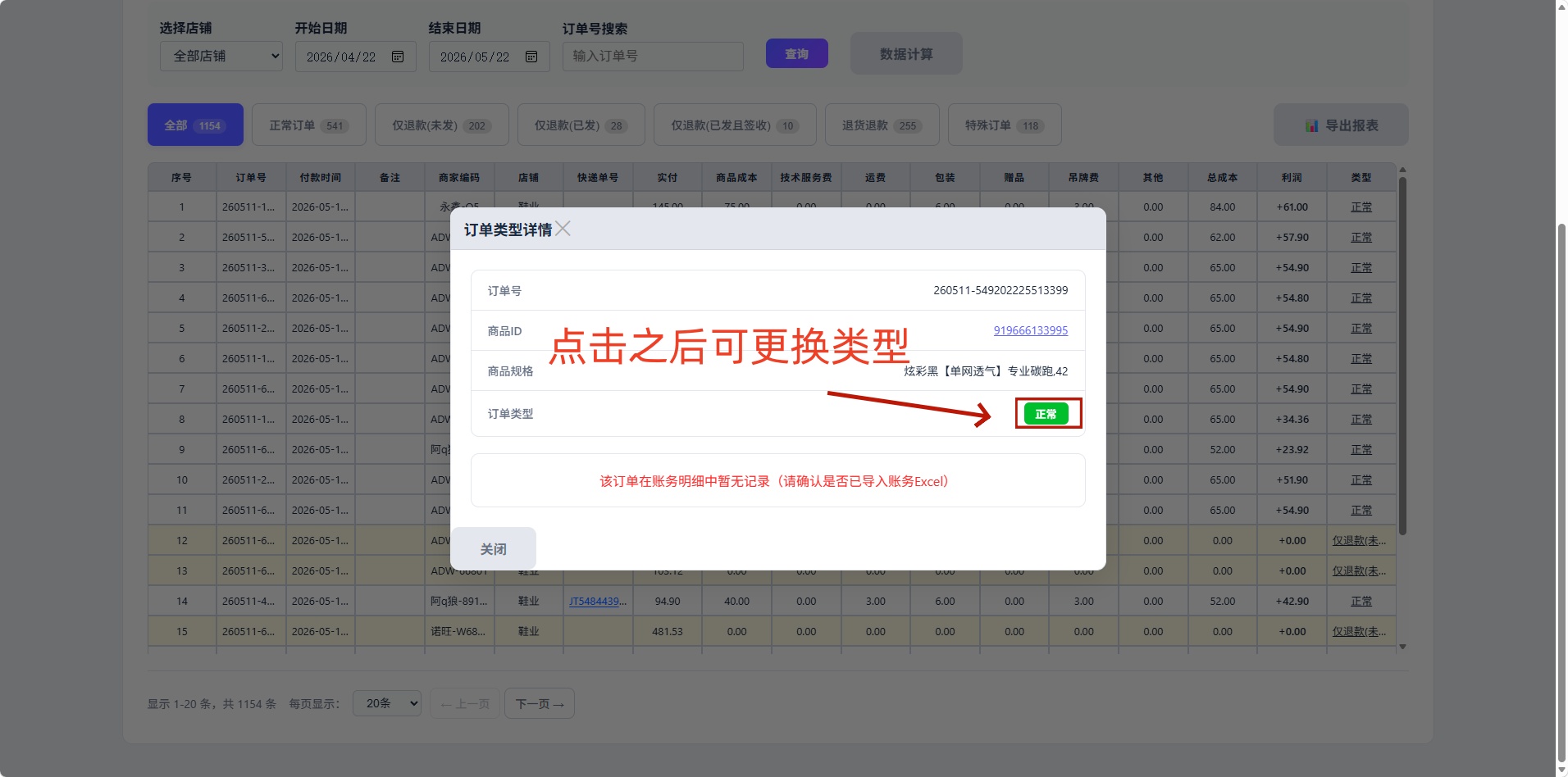The height and width of the screenshot is (777, 1568).
Task: Switch to 退货退款 255 tab
Action: pos(882,125)
